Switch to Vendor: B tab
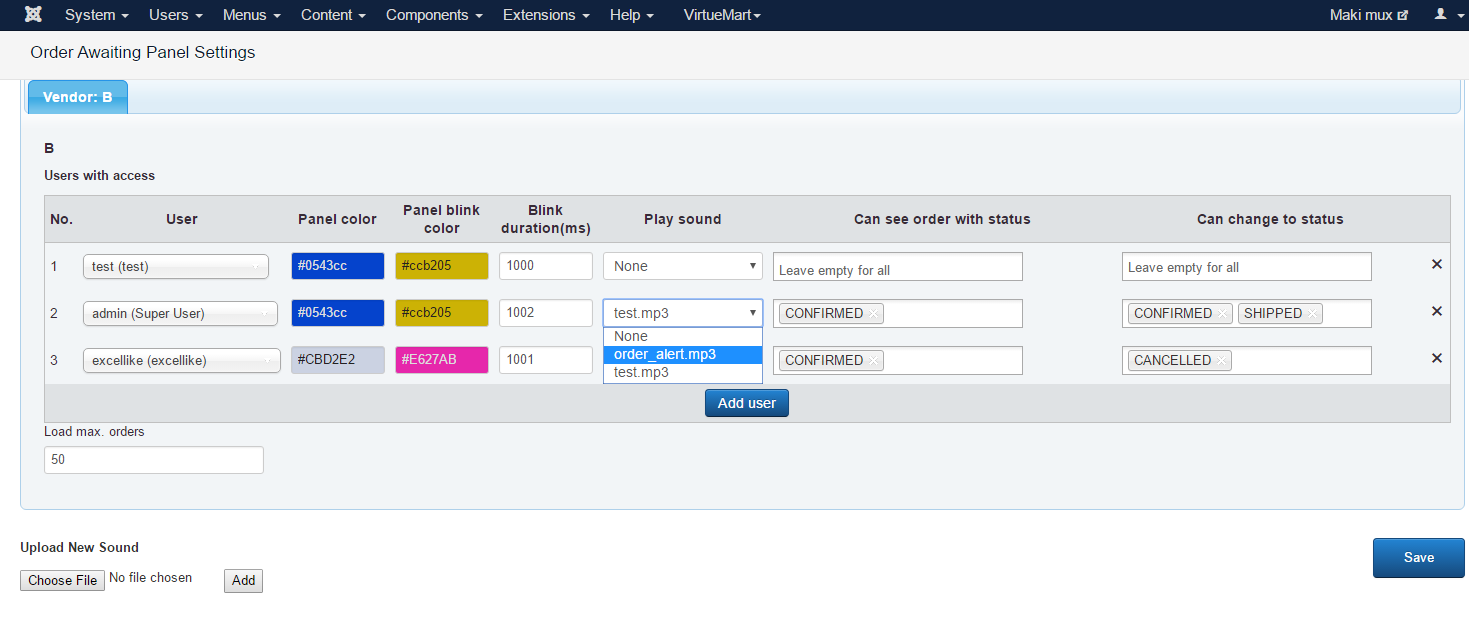 [78, 97]
